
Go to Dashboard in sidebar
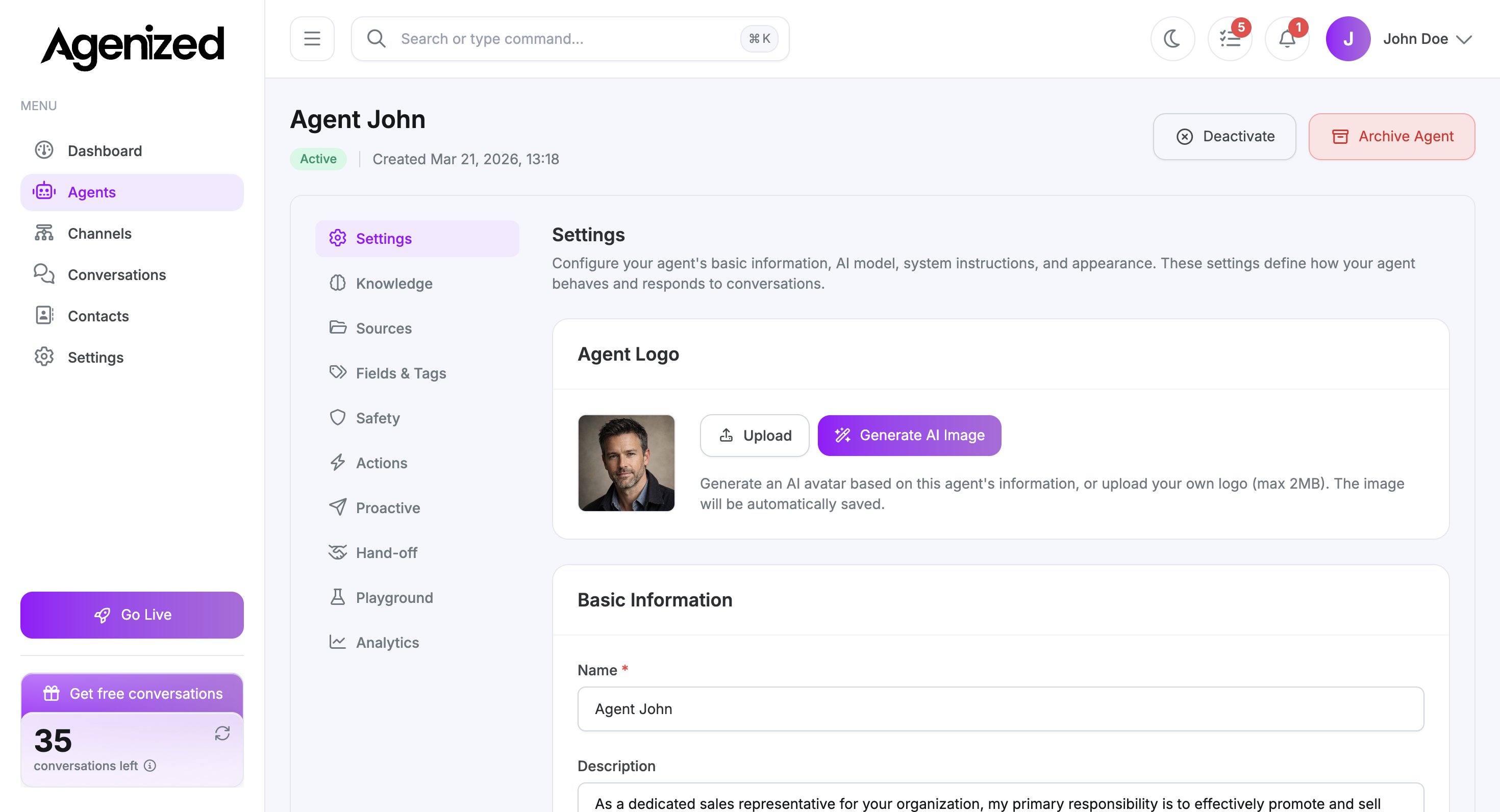click(x=132, y=151)
